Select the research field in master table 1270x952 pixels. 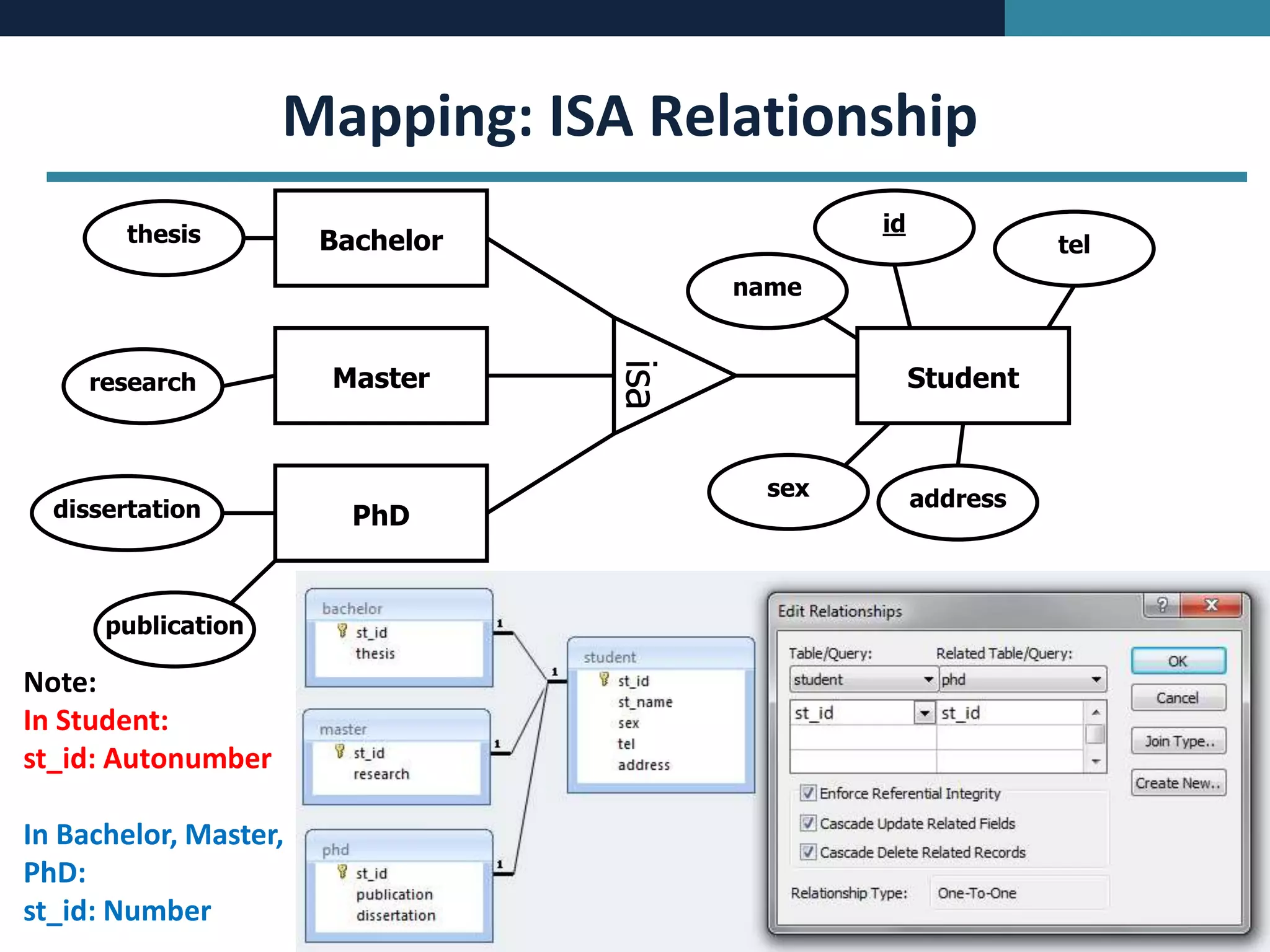click(381, 774)
